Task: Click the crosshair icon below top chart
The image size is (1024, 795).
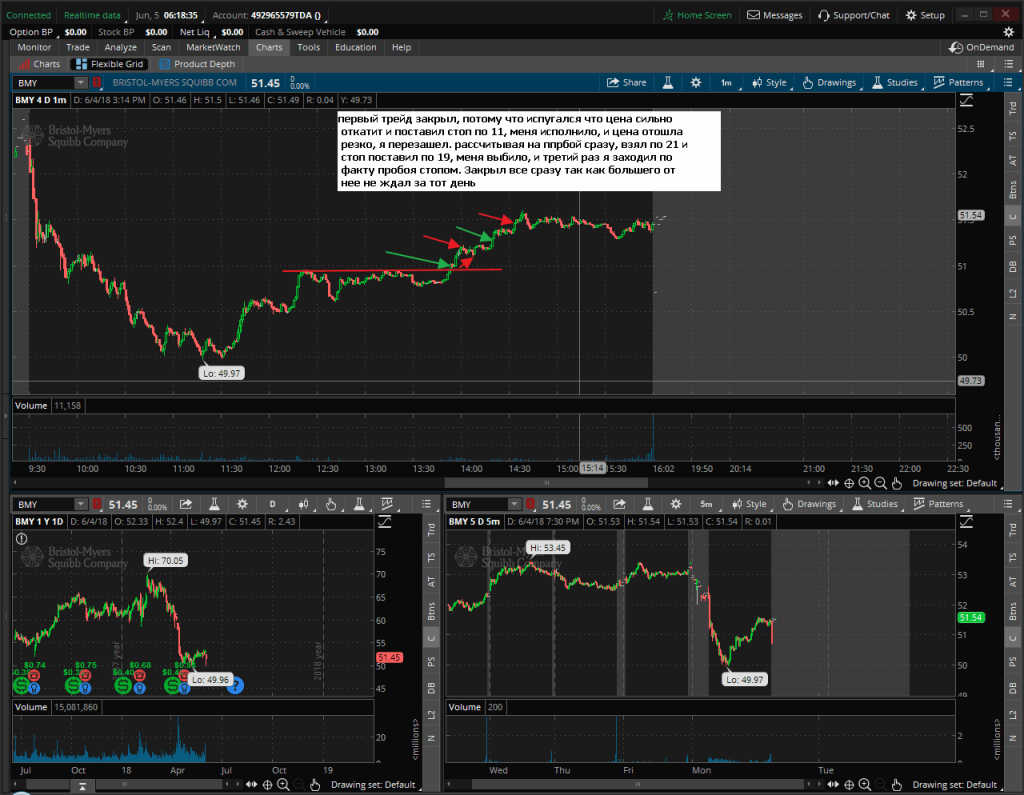Action: click(x=849, y=482)
